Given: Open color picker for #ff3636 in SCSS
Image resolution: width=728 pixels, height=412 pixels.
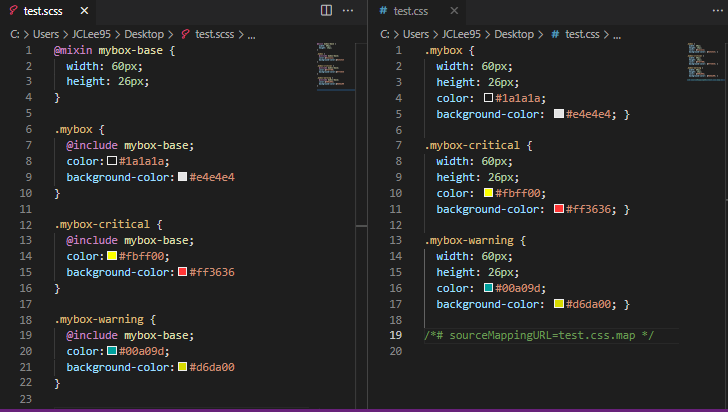Looking at the screenshot, I should click(x=182, y=272).
